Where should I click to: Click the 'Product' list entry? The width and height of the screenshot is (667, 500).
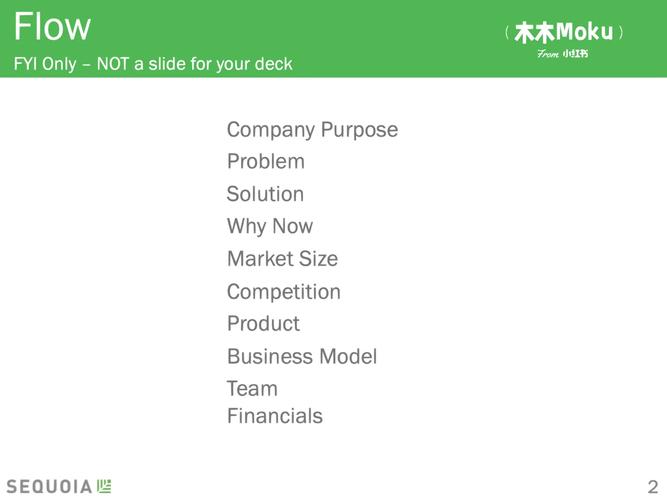(x=263, y=324)
